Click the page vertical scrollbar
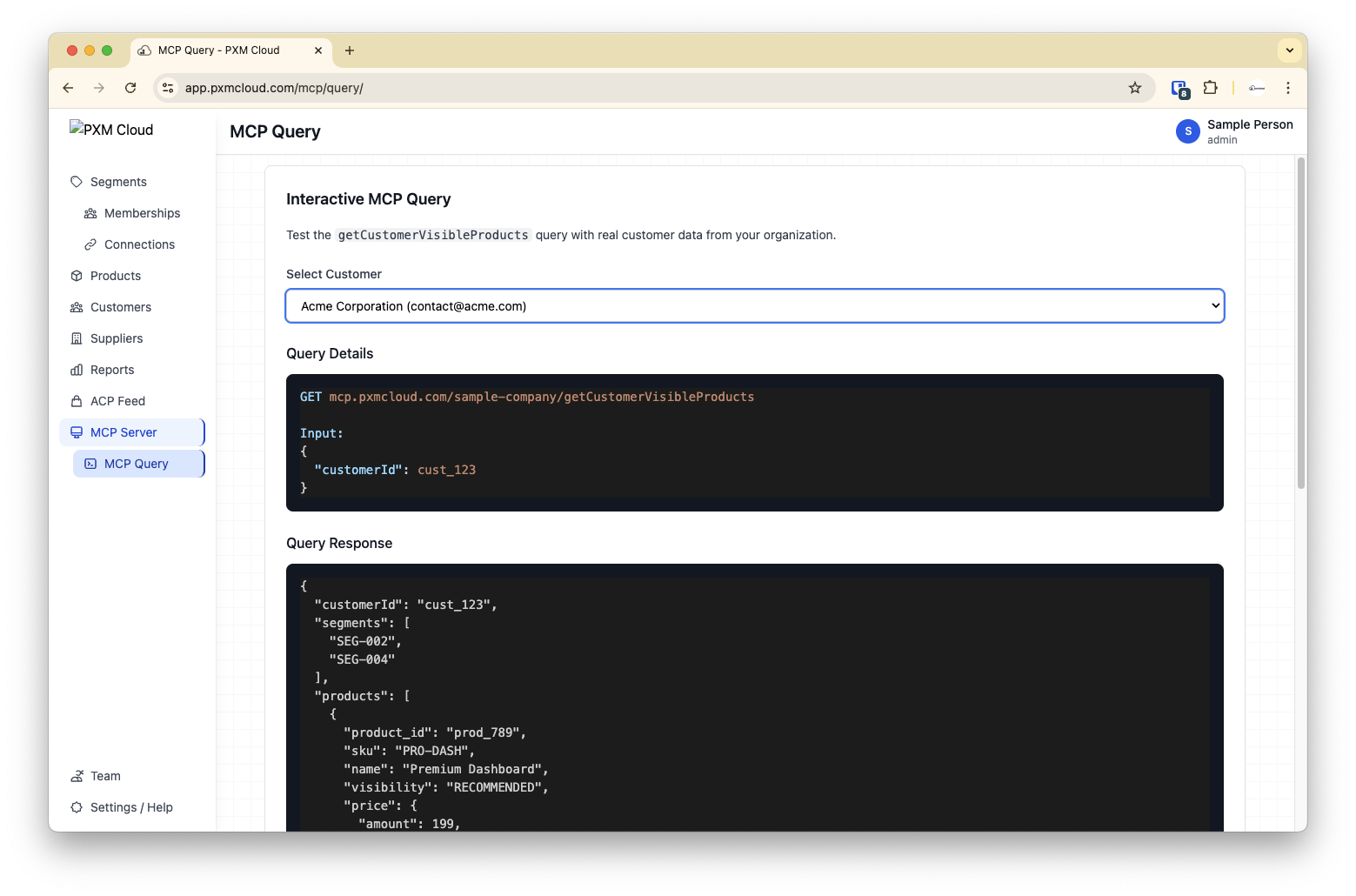The width and height of the screenshot is (1356, 896). [x=1301, y=323]
